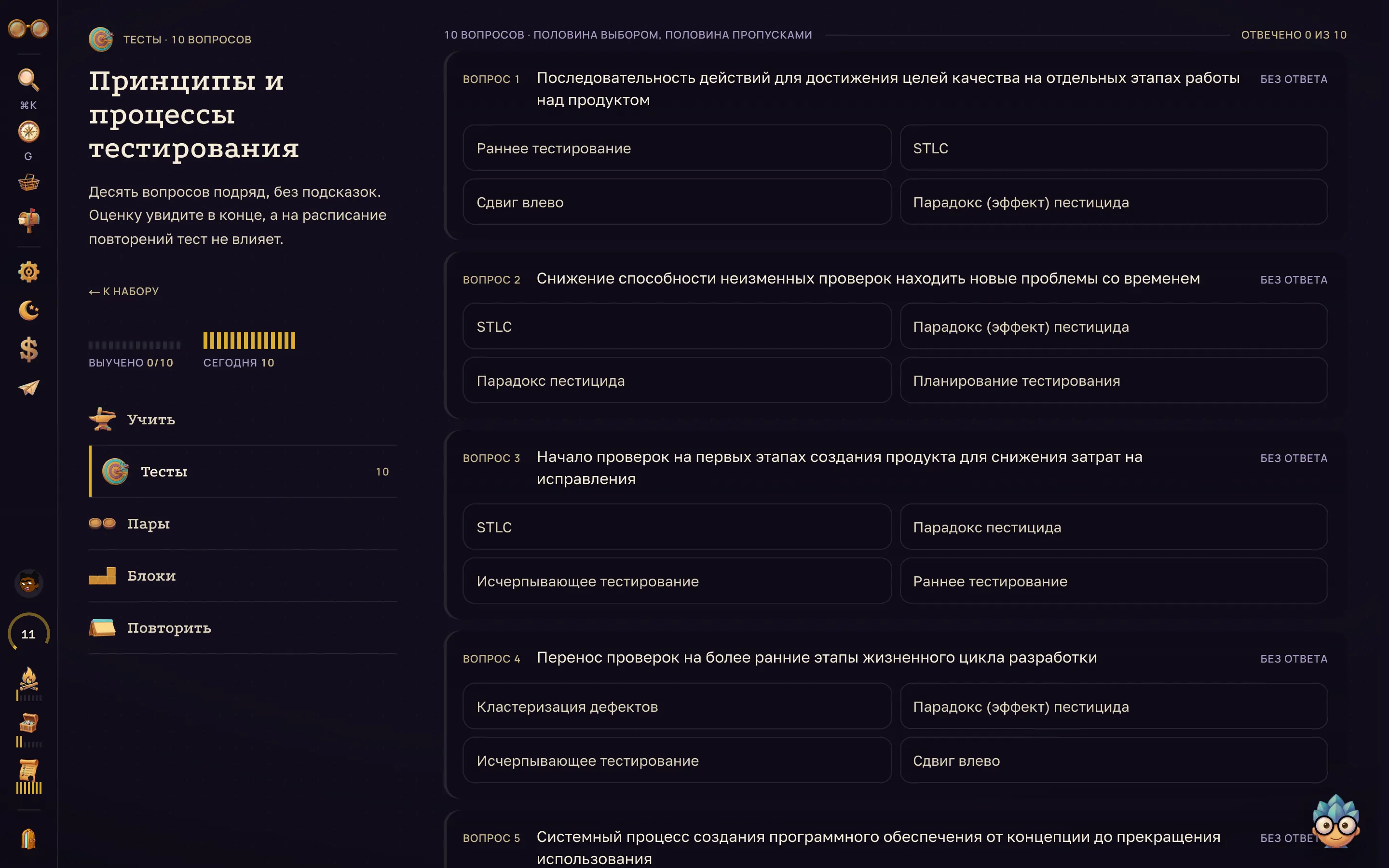
Task: Choose STLC for question 1
Action: (x=1114, y=148)
